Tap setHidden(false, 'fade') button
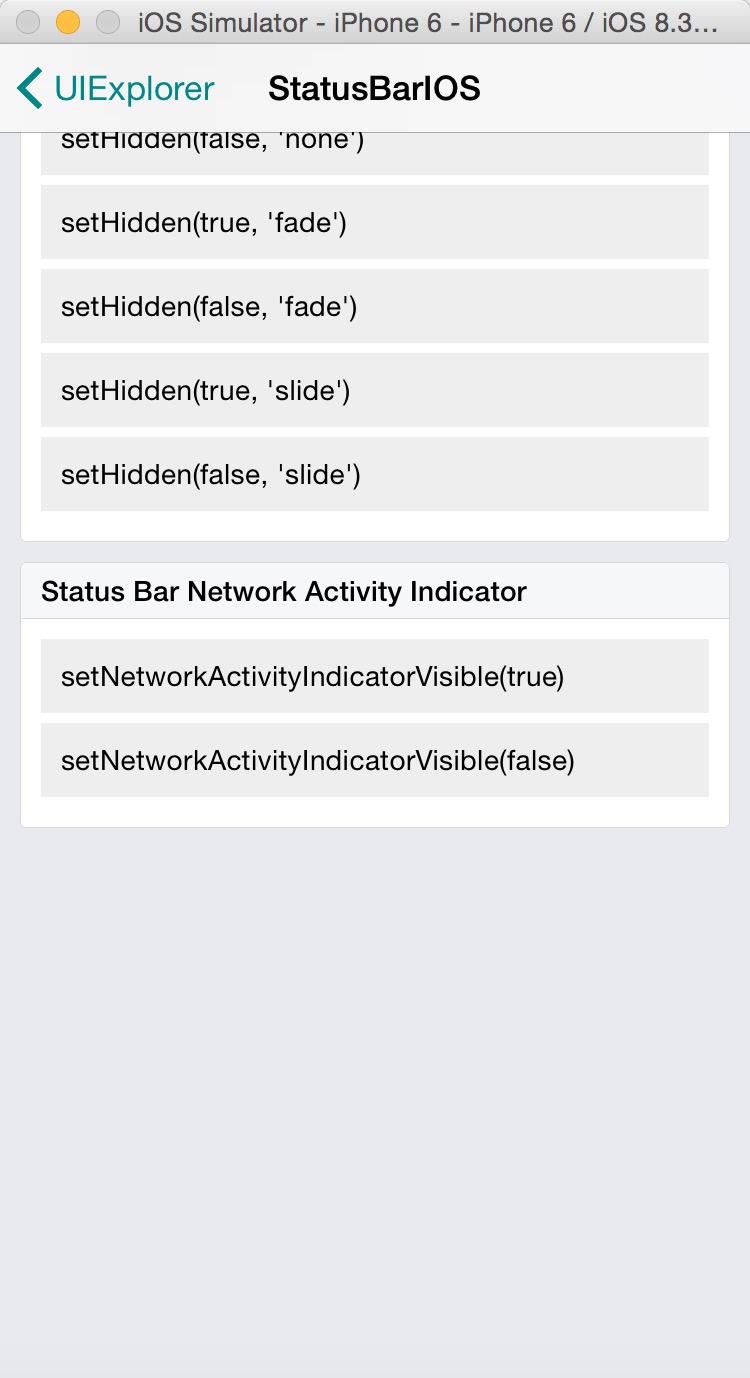 point(375,306)
